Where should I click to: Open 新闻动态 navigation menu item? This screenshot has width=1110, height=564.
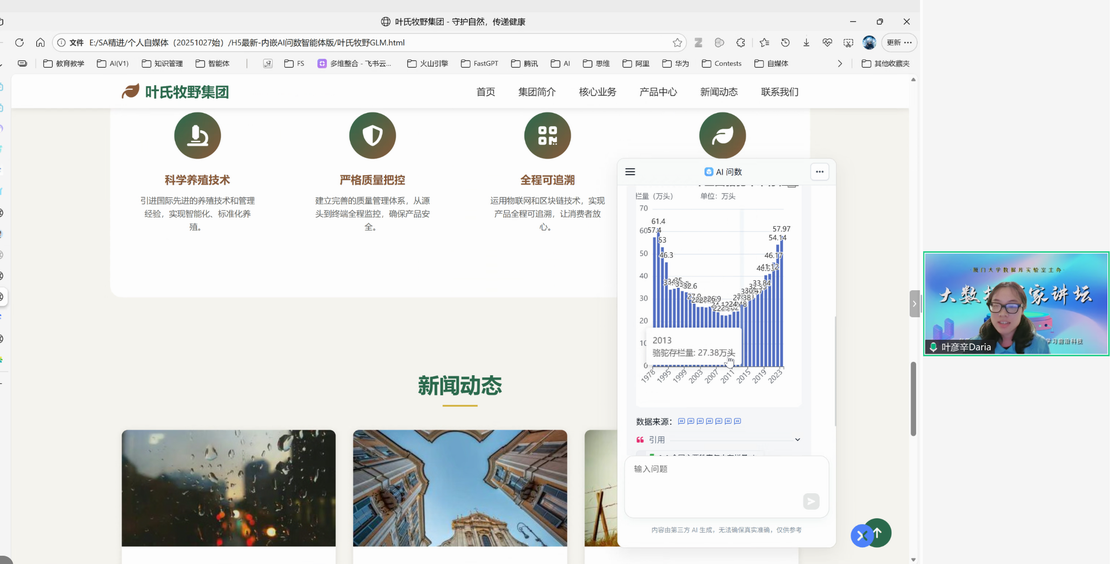(x=718, y=92)
